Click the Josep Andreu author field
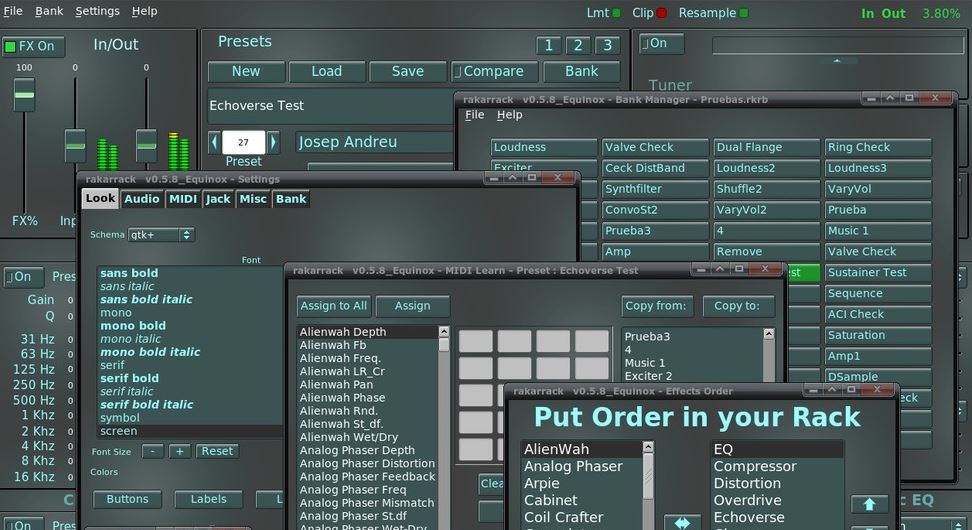Image resolution: width=972 pixels, height=530 pixels. [x=375, y=142]
